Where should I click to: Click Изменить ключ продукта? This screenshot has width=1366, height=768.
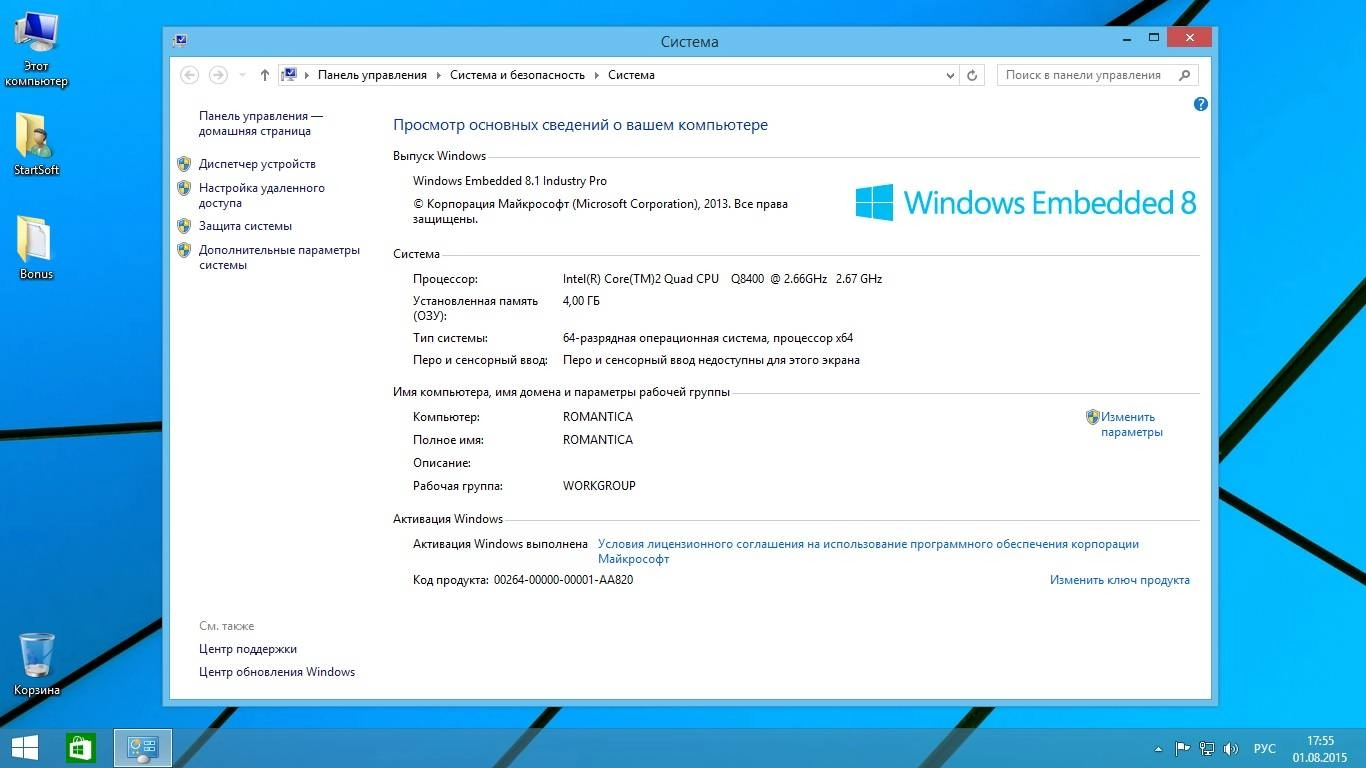tap(1120, 580)
